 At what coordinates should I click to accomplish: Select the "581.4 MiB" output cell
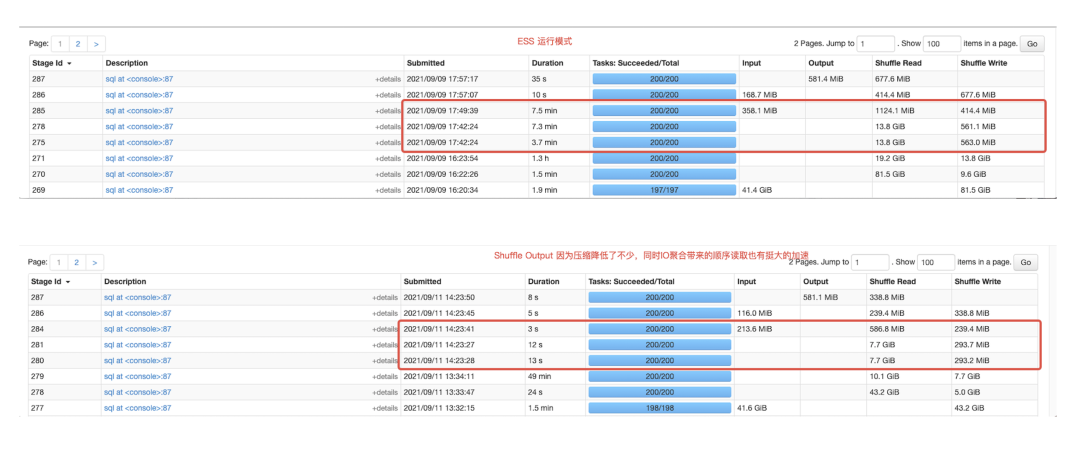[x=826, y=79]
